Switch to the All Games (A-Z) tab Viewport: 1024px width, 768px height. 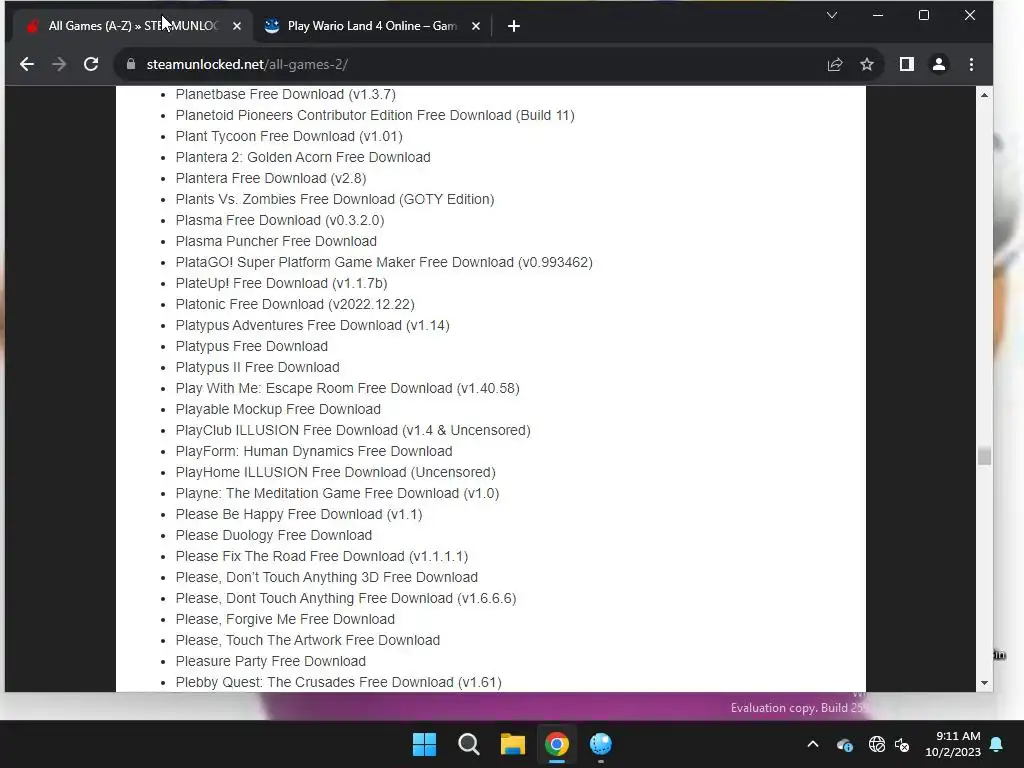pos(133,26)
